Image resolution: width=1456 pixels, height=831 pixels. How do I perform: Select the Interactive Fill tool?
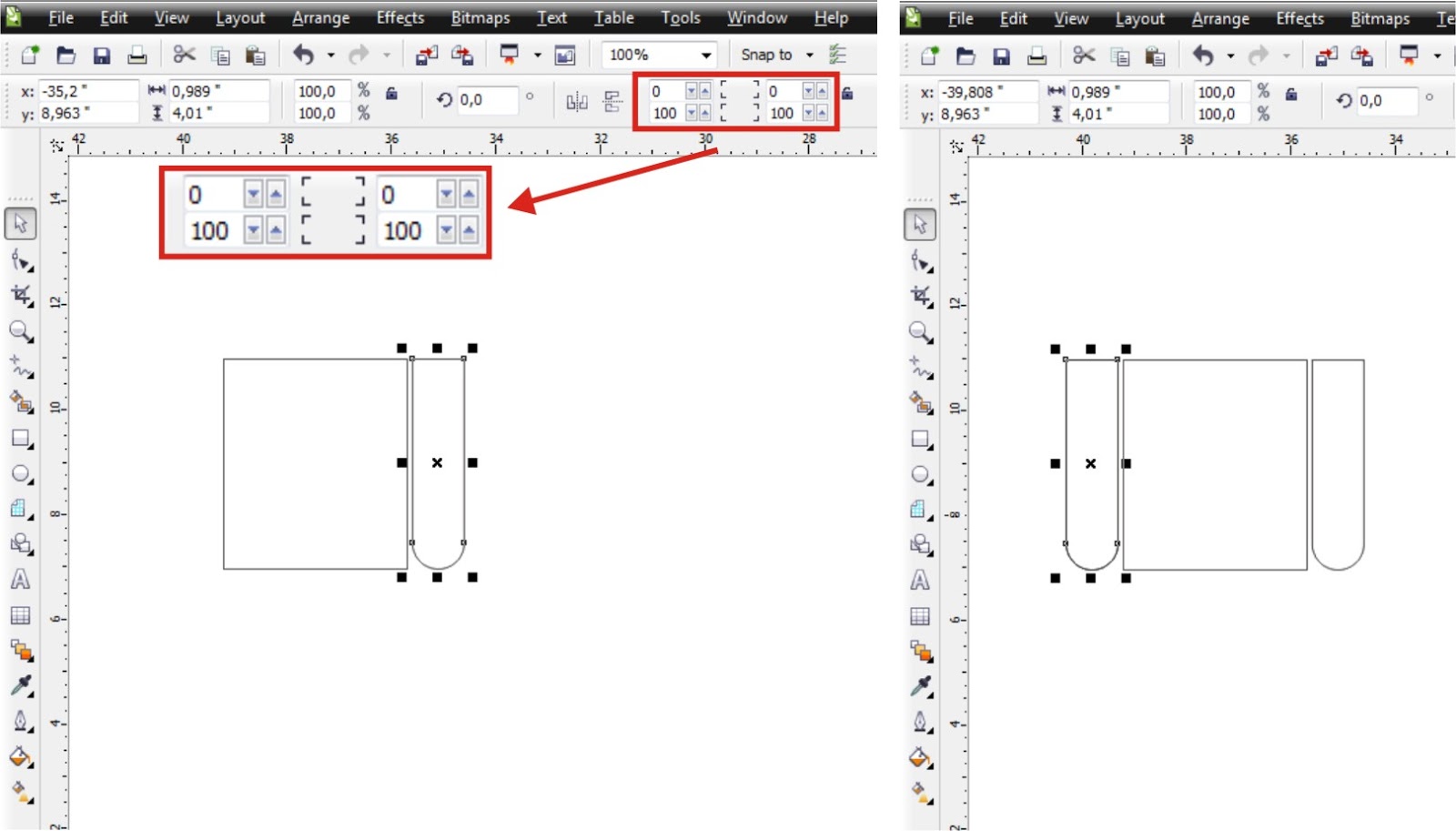18,790
